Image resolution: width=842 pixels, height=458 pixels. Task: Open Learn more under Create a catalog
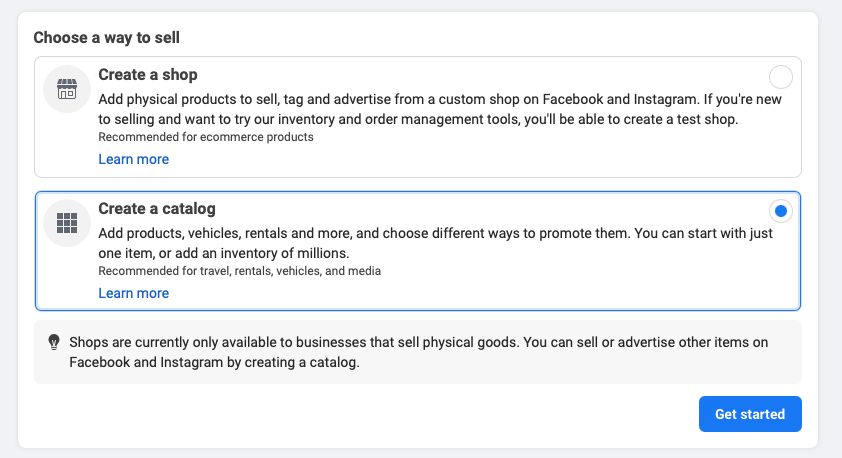click(x=133, y=293)
